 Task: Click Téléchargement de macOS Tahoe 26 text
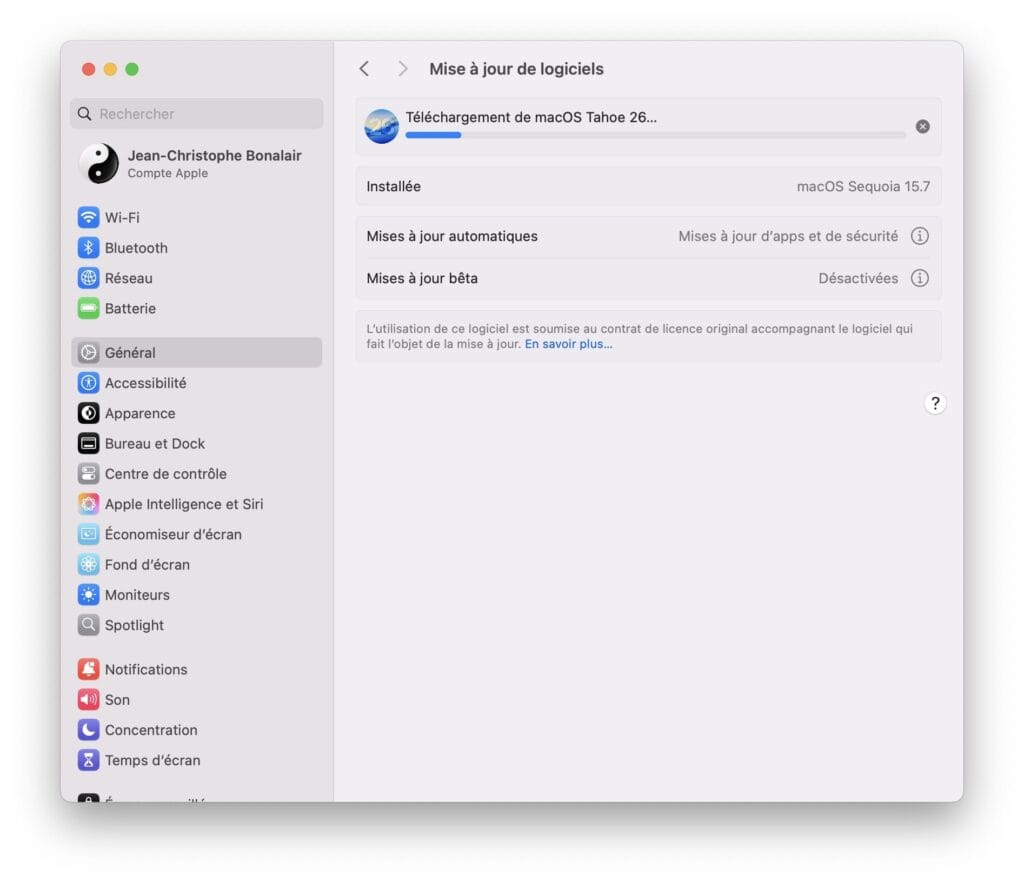point(531,118)
